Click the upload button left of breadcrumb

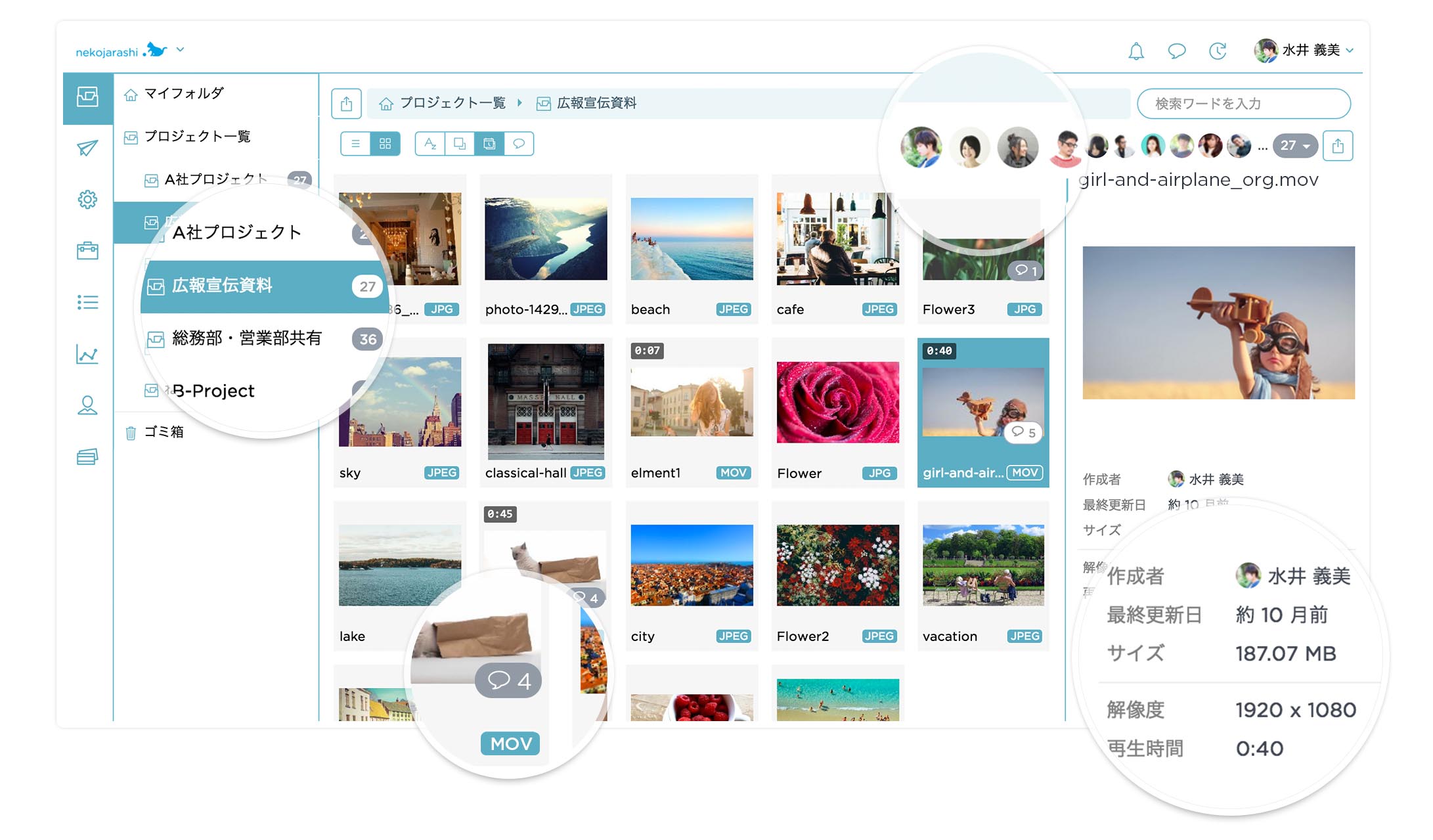tap(346, 104)
